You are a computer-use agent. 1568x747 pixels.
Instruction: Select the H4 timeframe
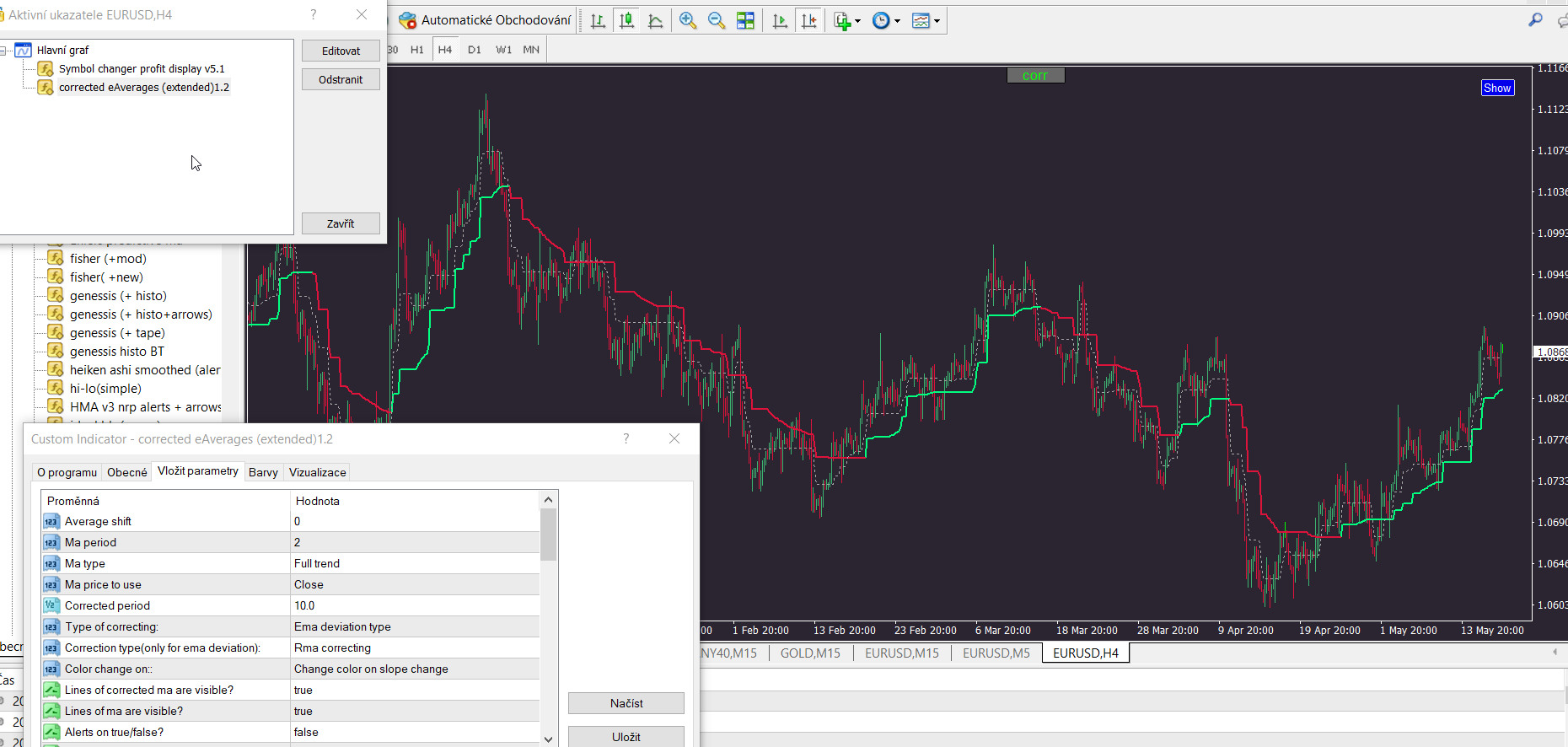pyautogui.click(x=445, y=50)
